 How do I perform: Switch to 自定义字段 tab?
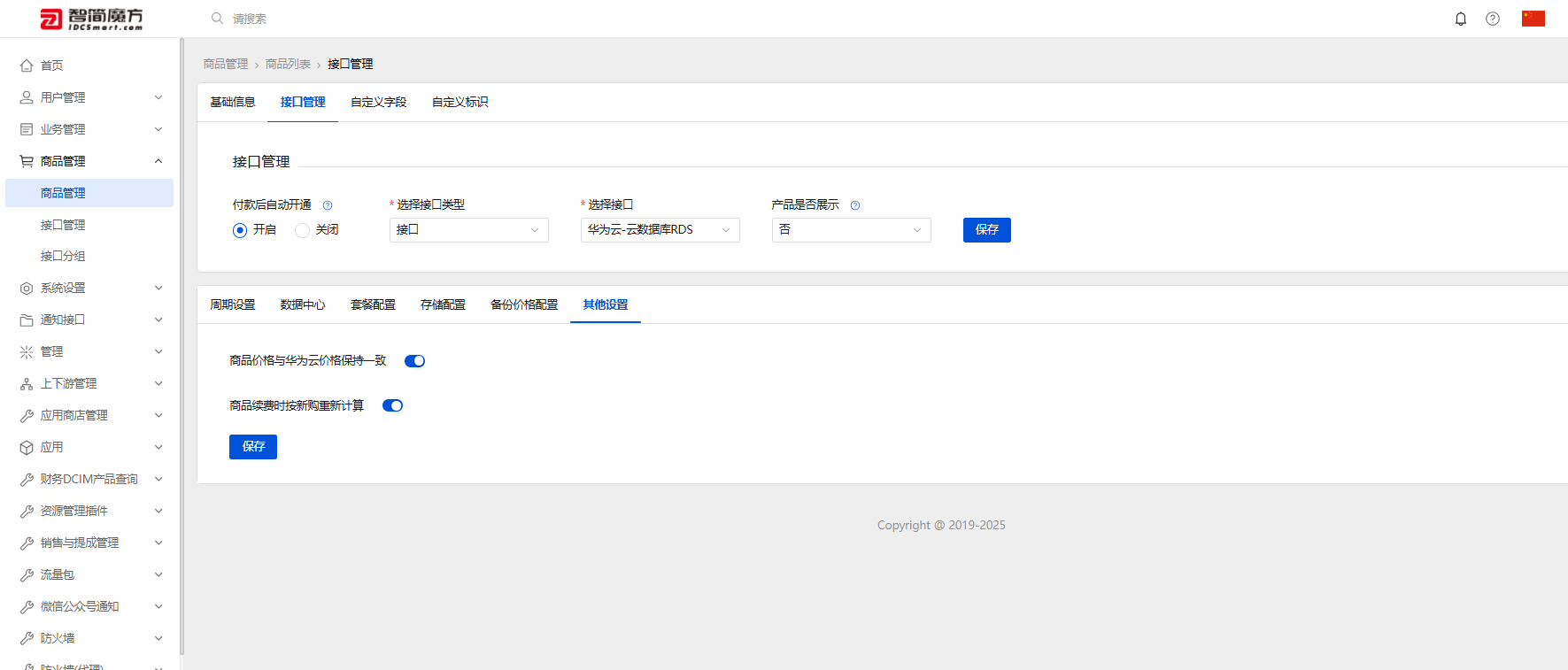click(378, 103)
